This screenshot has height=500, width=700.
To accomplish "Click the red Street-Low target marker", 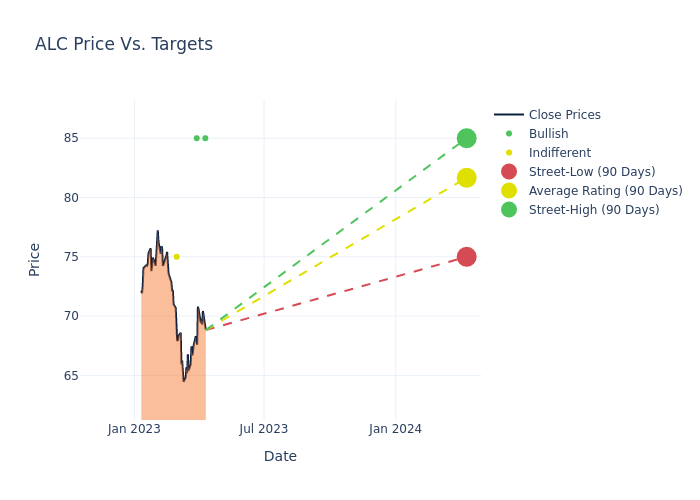I will click(466, 257).
